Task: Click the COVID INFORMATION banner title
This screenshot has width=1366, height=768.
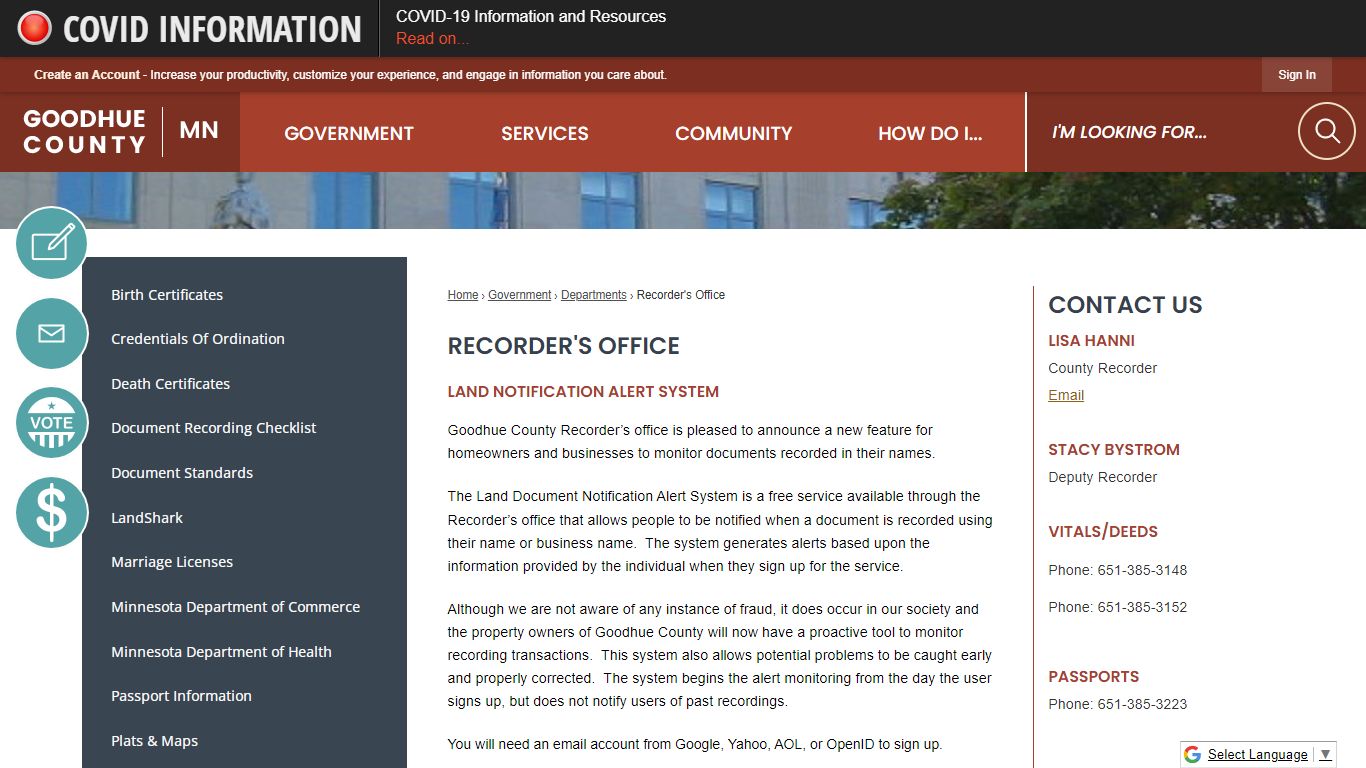Action: 212,29
